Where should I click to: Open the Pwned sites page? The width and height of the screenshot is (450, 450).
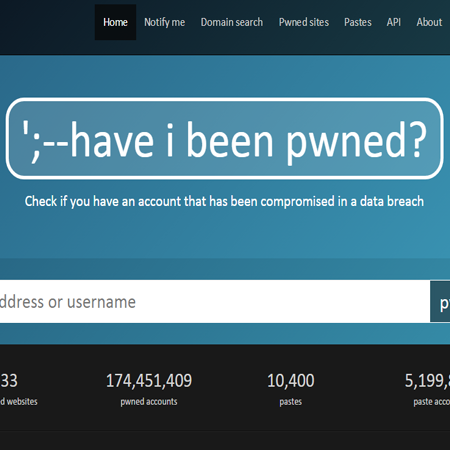pyautogui.click(x=304, y=22)
